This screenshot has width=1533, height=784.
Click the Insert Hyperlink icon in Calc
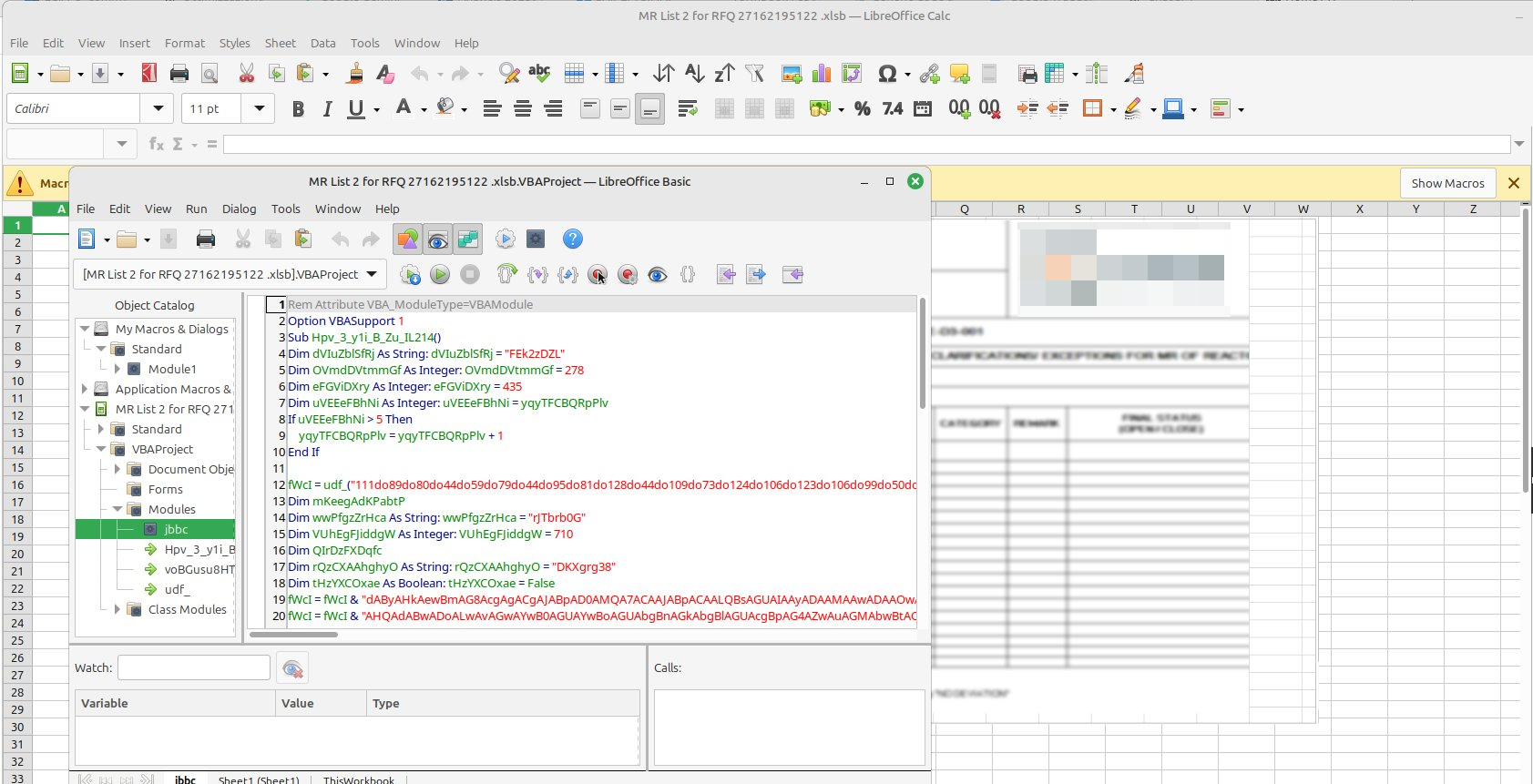tap(929, 74)
